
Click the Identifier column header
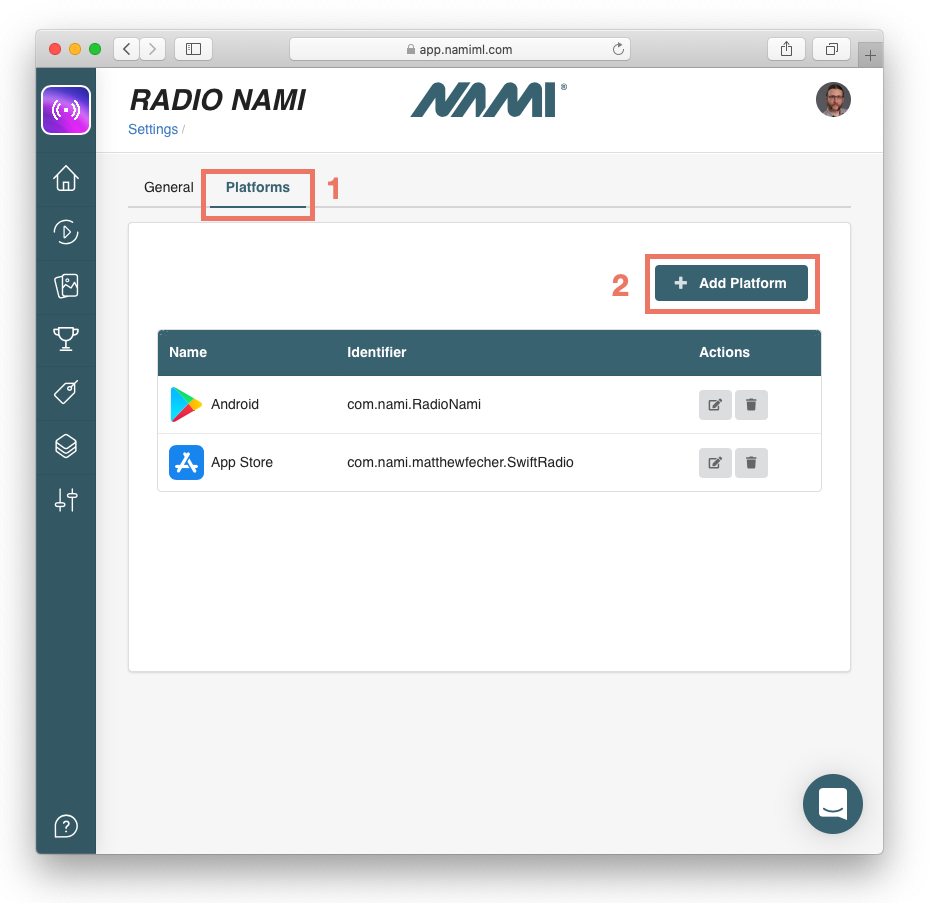(377, 352)
